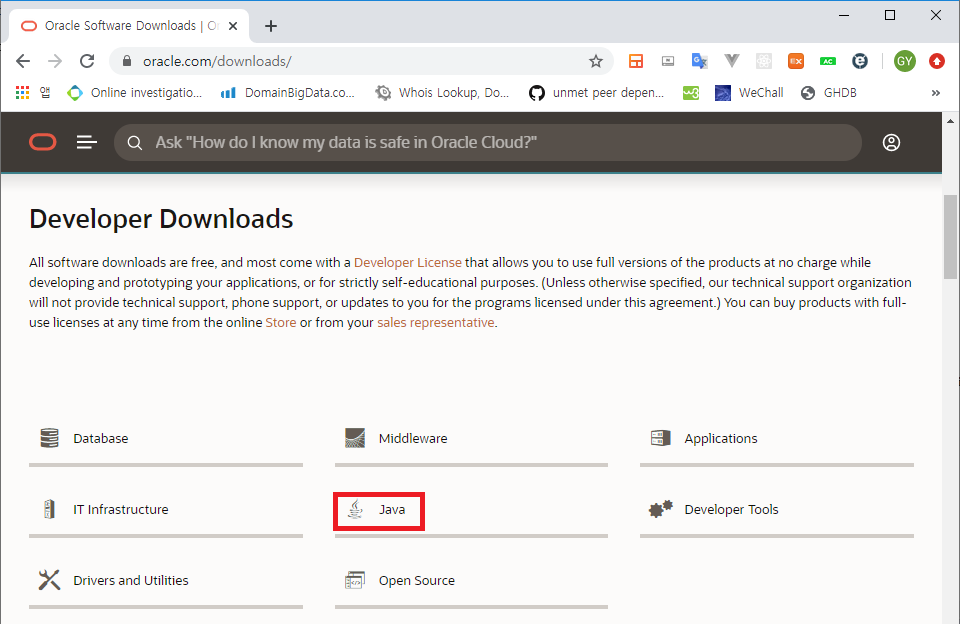Bookmark this page with the star icon
The height and width of the screenshot is (624, 960).
[x=596, y=61]
